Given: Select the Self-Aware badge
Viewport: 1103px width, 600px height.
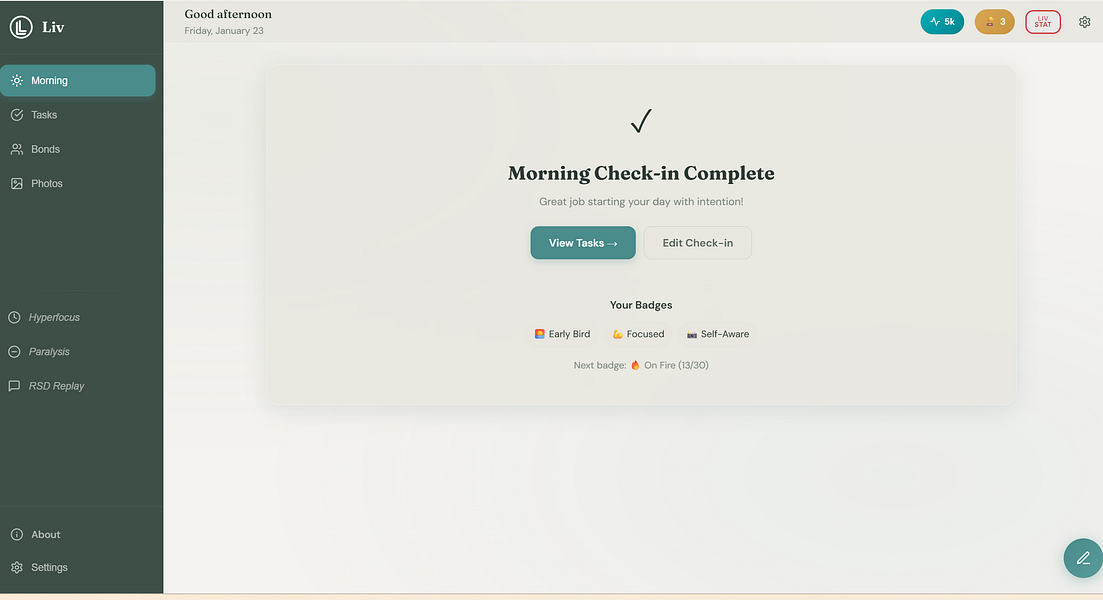Looking at the screenshot, I should 718,334.
